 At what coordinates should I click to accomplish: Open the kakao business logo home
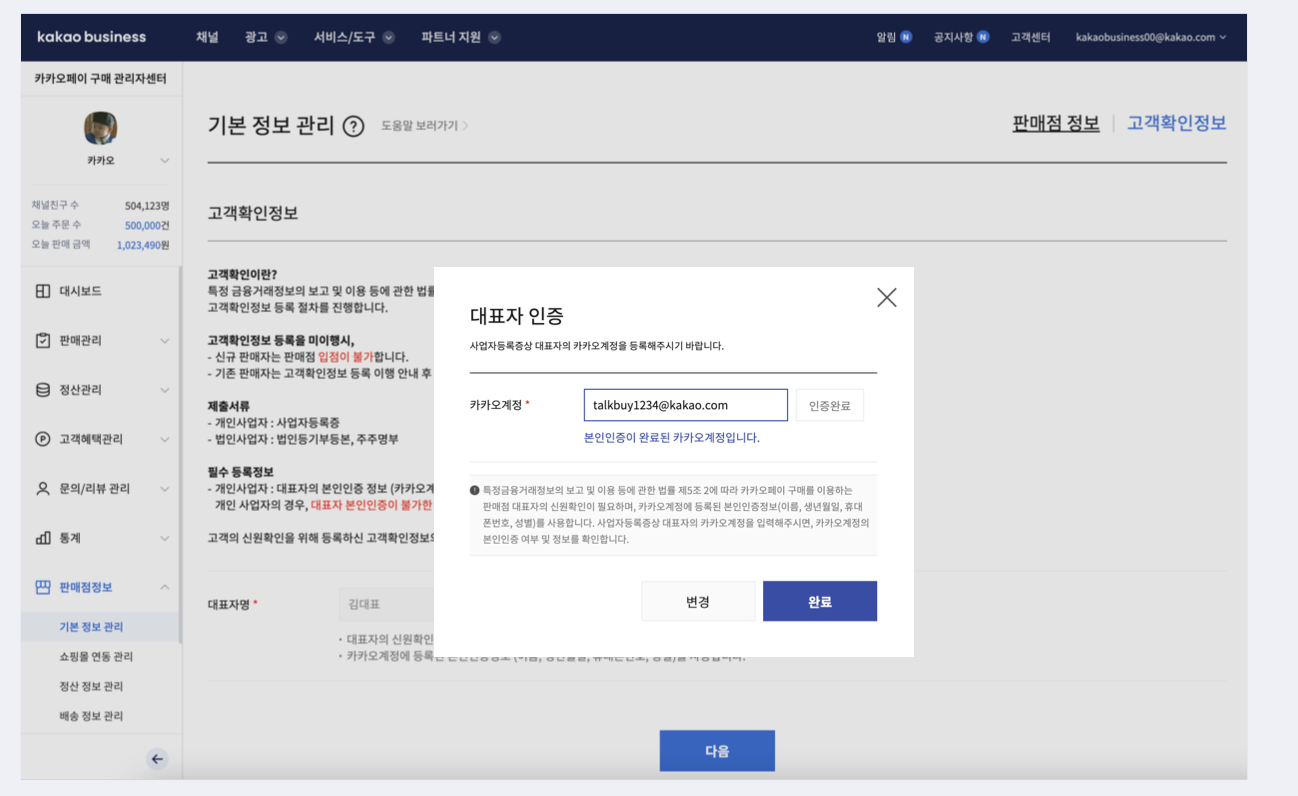(91, 37)
